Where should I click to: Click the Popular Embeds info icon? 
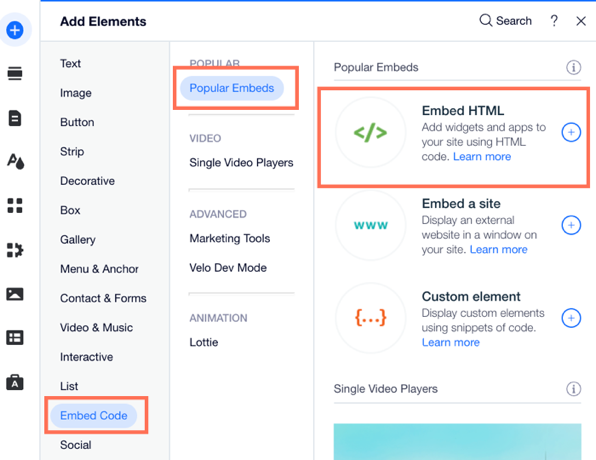[574, 68]
